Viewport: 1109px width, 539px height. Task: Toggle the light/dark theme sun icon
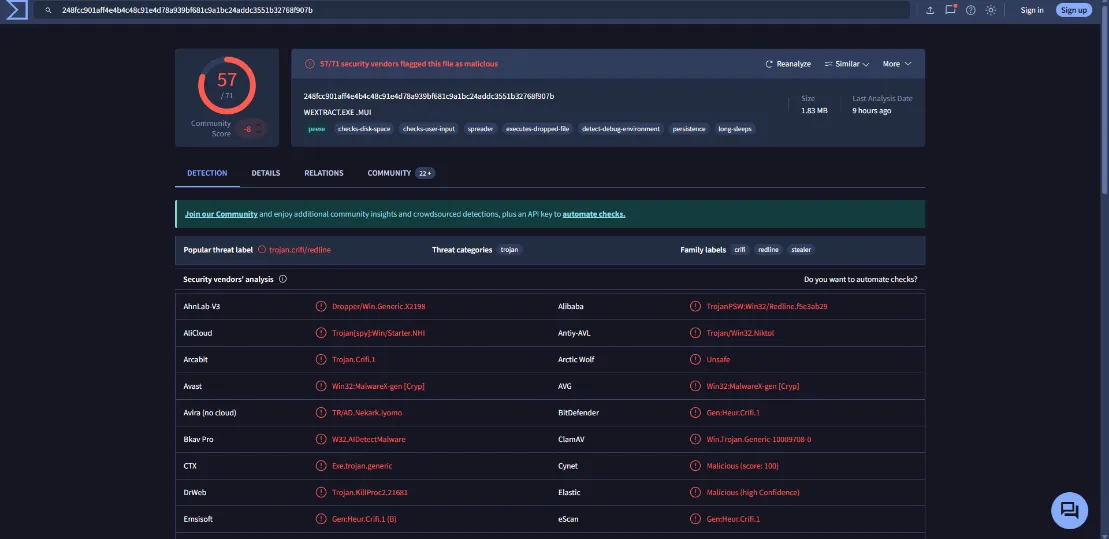click(x=991, y=10)
